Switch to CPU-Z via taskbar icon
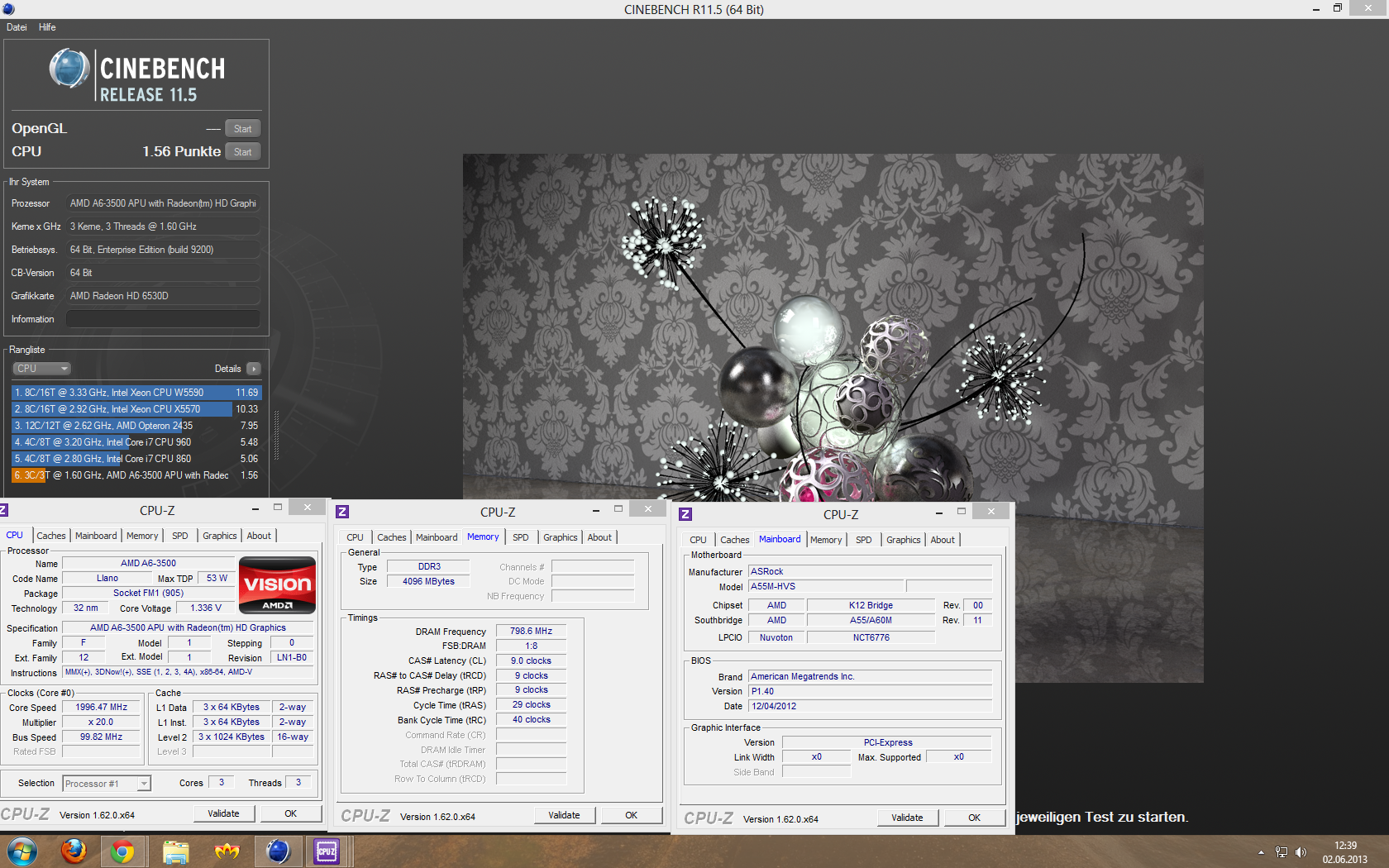 pos(327,851)
